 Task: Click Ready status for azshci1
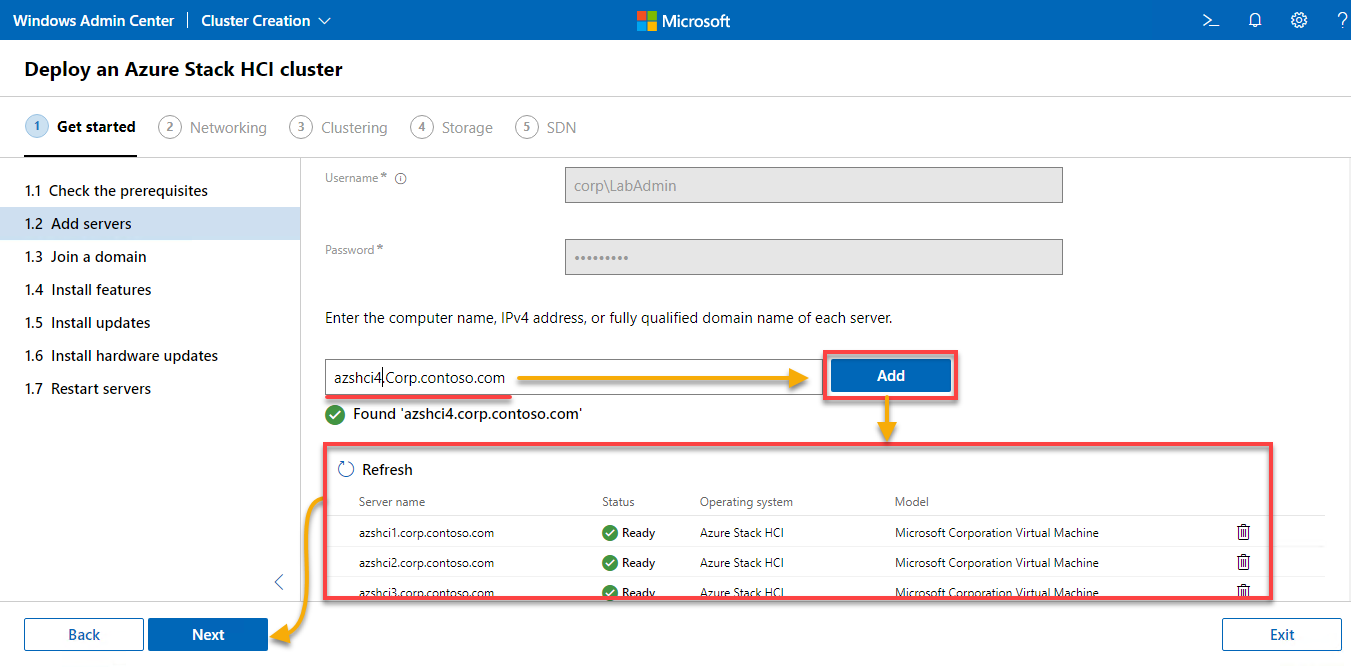(x=629, y=533)
